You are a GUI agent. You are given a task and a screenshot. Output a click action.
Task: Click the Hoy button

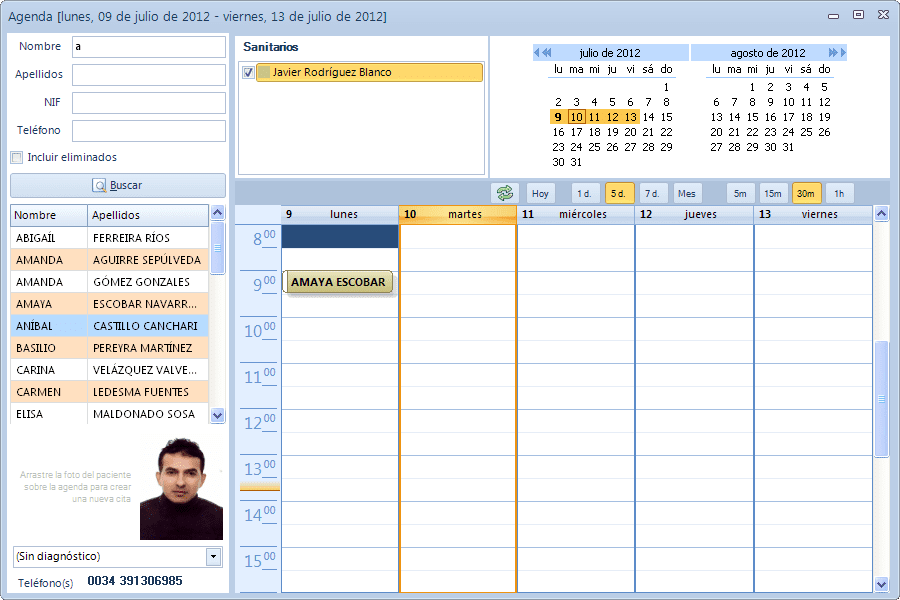pyautogui.click(x=540, y=193)
